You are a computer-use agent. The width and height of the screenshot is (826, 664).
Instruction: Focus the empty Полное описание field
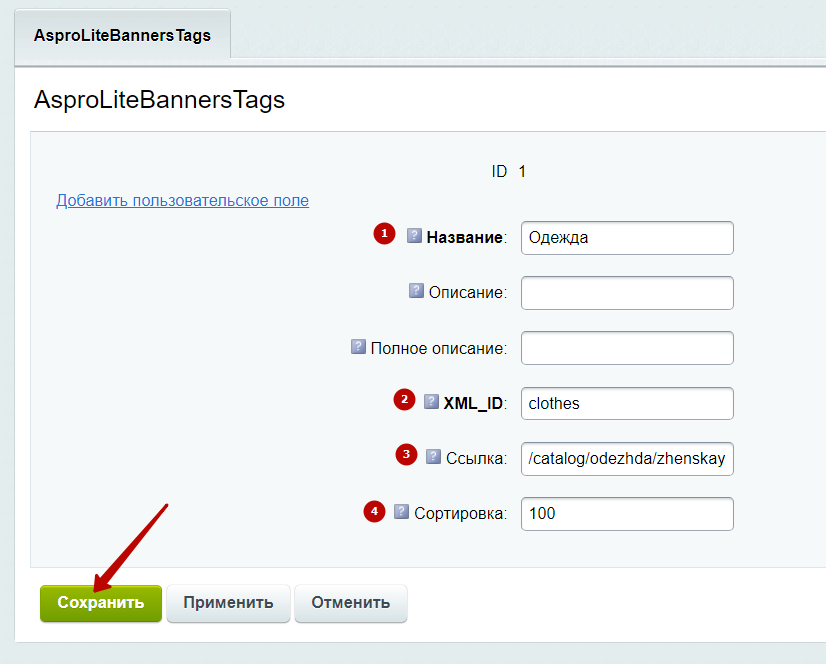click(627, 348)
